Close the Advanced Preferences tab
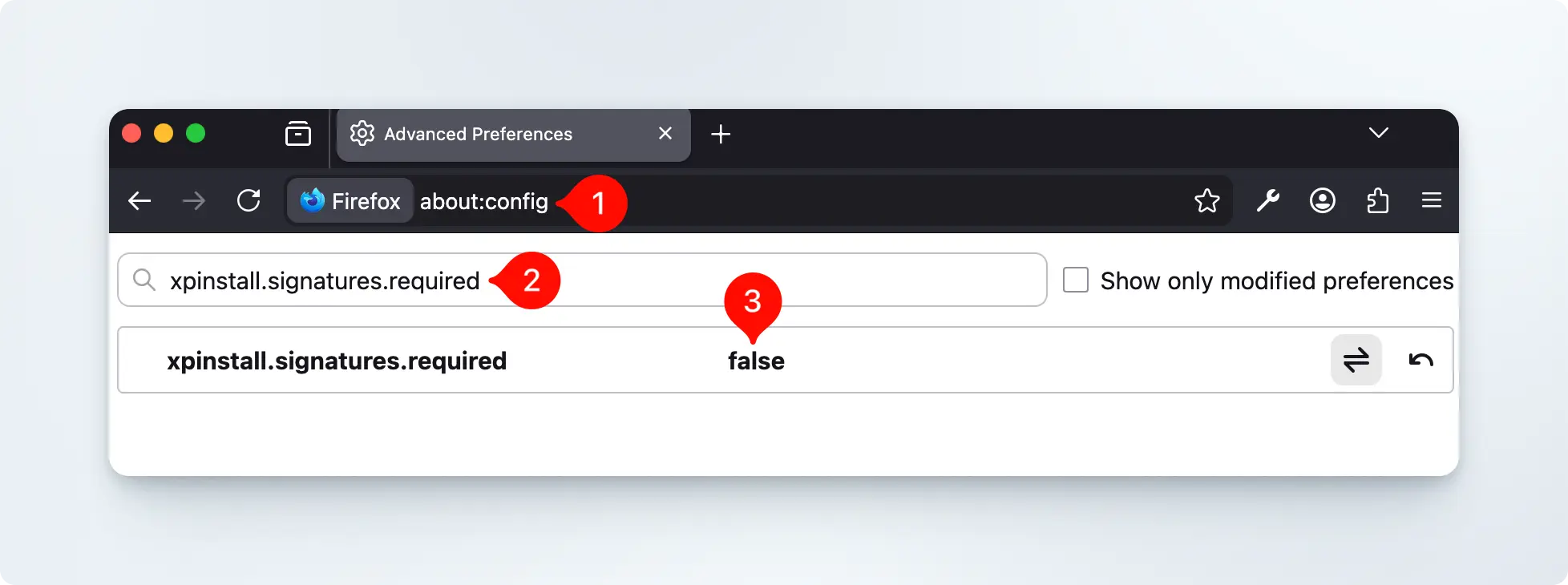Viewport: 1568px width, 585px height. click(x=665, y=134)
